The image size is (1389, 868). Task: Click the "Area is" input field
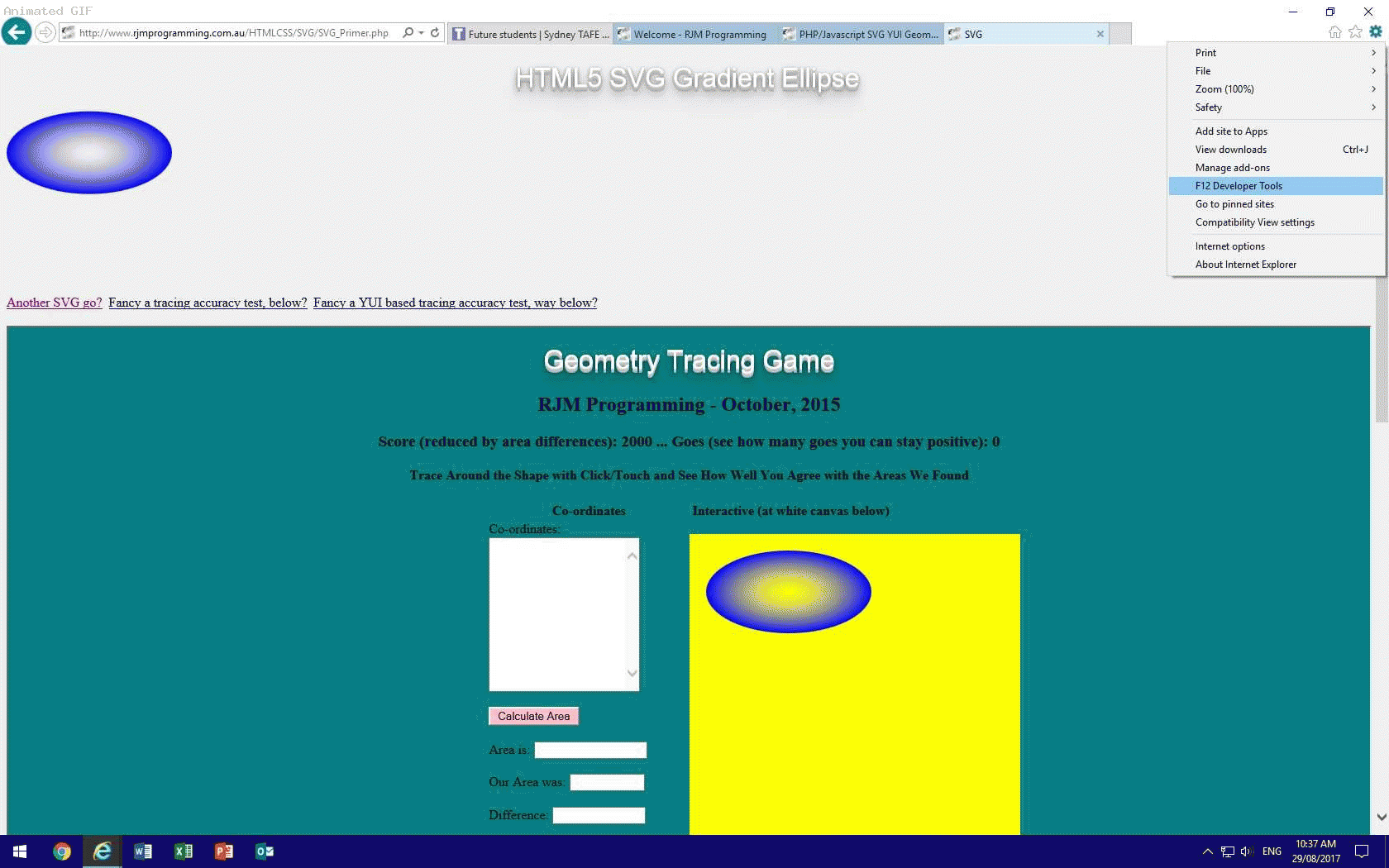[x=589, y=750]
